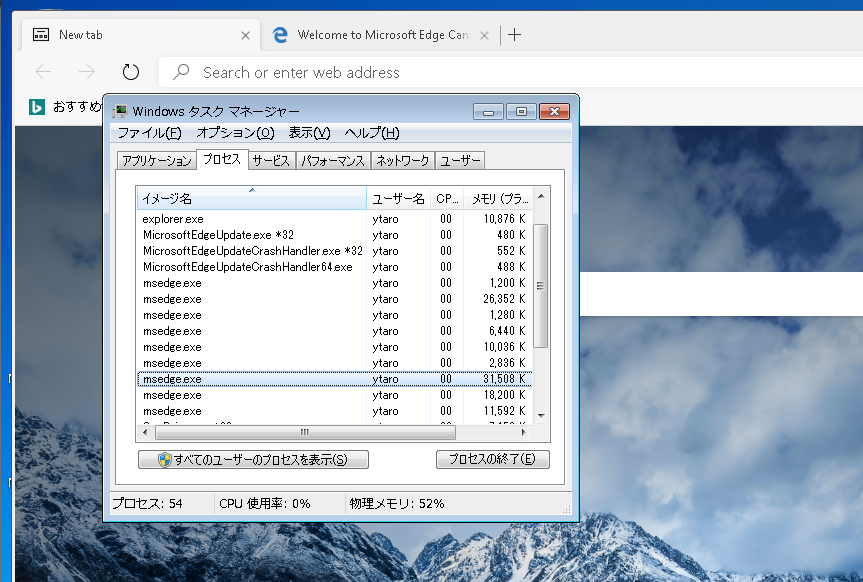This screenshot has height=582, width=863.
Task: Switch to the ネットワーク tab
Action: pyautogui.click(x=402, y=160)
